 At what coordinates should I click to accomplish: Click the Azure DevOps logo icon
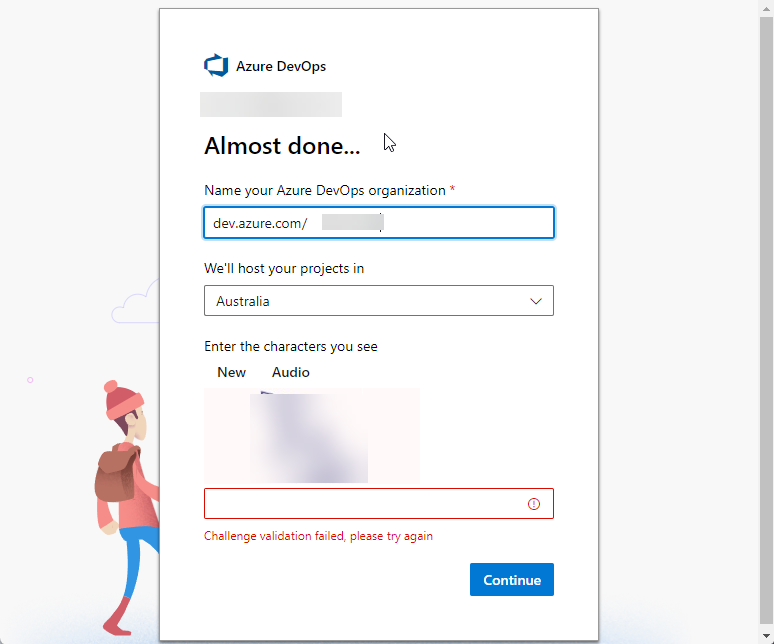pyautogui.click(x=216, y=65)
